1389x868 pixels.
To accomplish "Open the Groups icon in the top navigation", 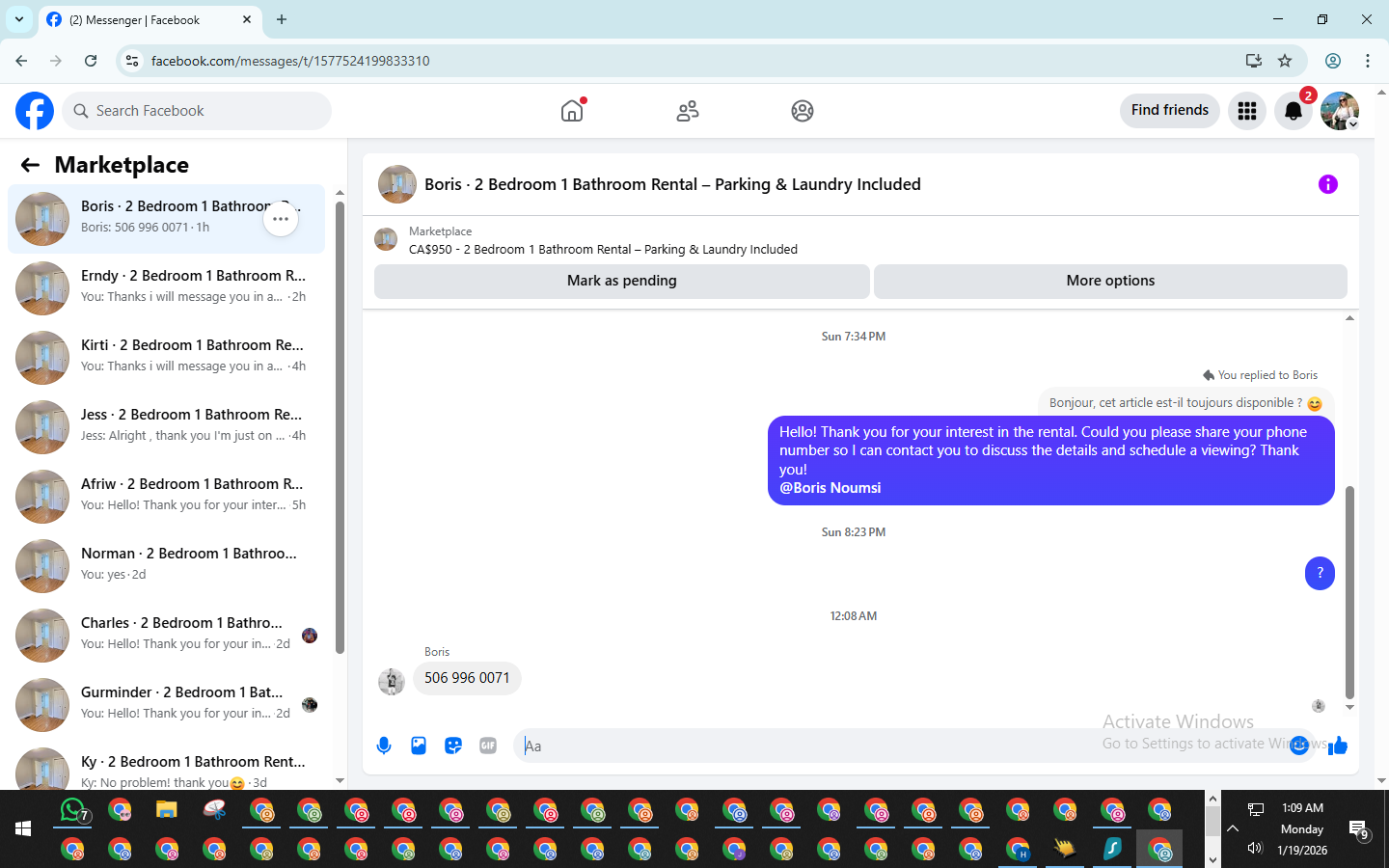I will pyautogui.click(x=803, y=111).
